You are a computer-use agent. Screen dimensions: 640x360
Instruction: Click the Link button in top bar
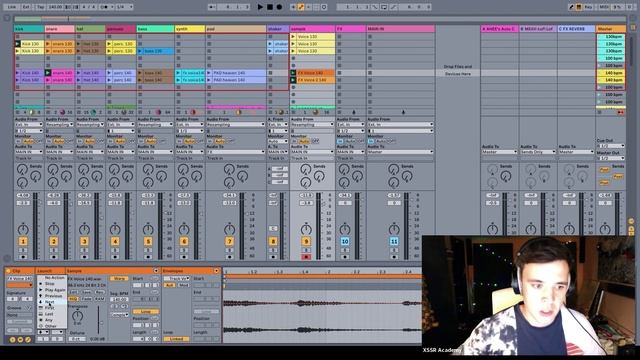pyautogui.click(x=12, y=7)
